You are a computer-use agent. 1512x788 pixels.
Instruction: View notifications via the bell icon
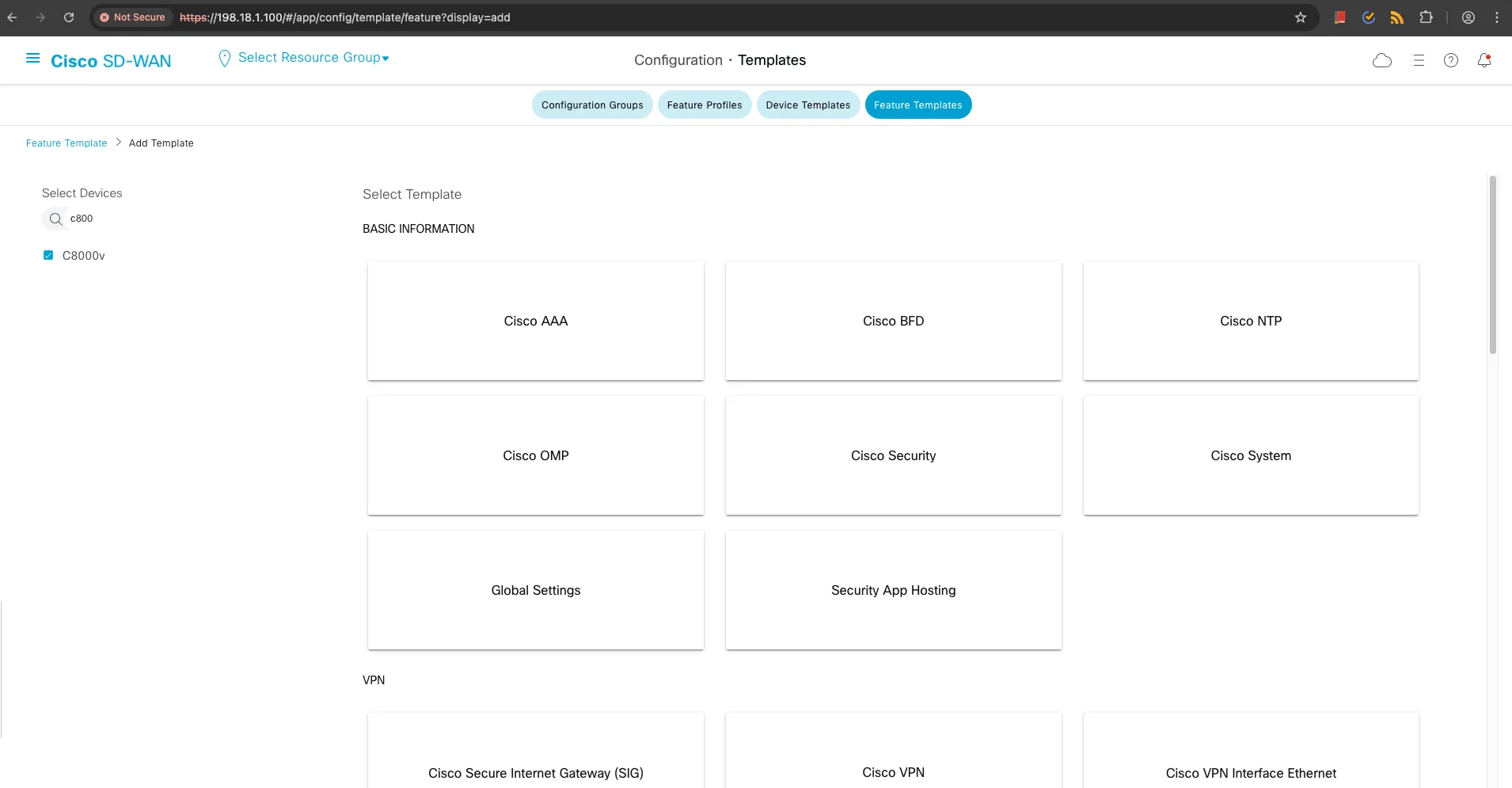1484,59
